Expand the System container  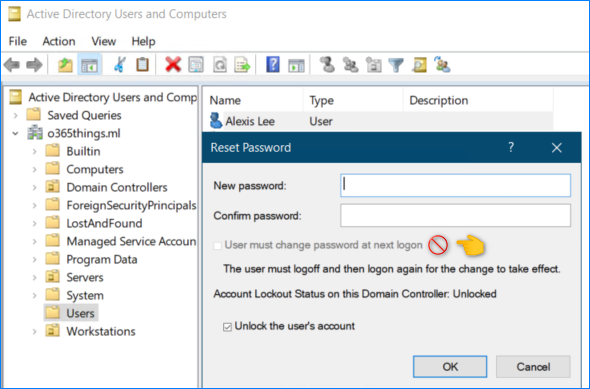[35, 295]
